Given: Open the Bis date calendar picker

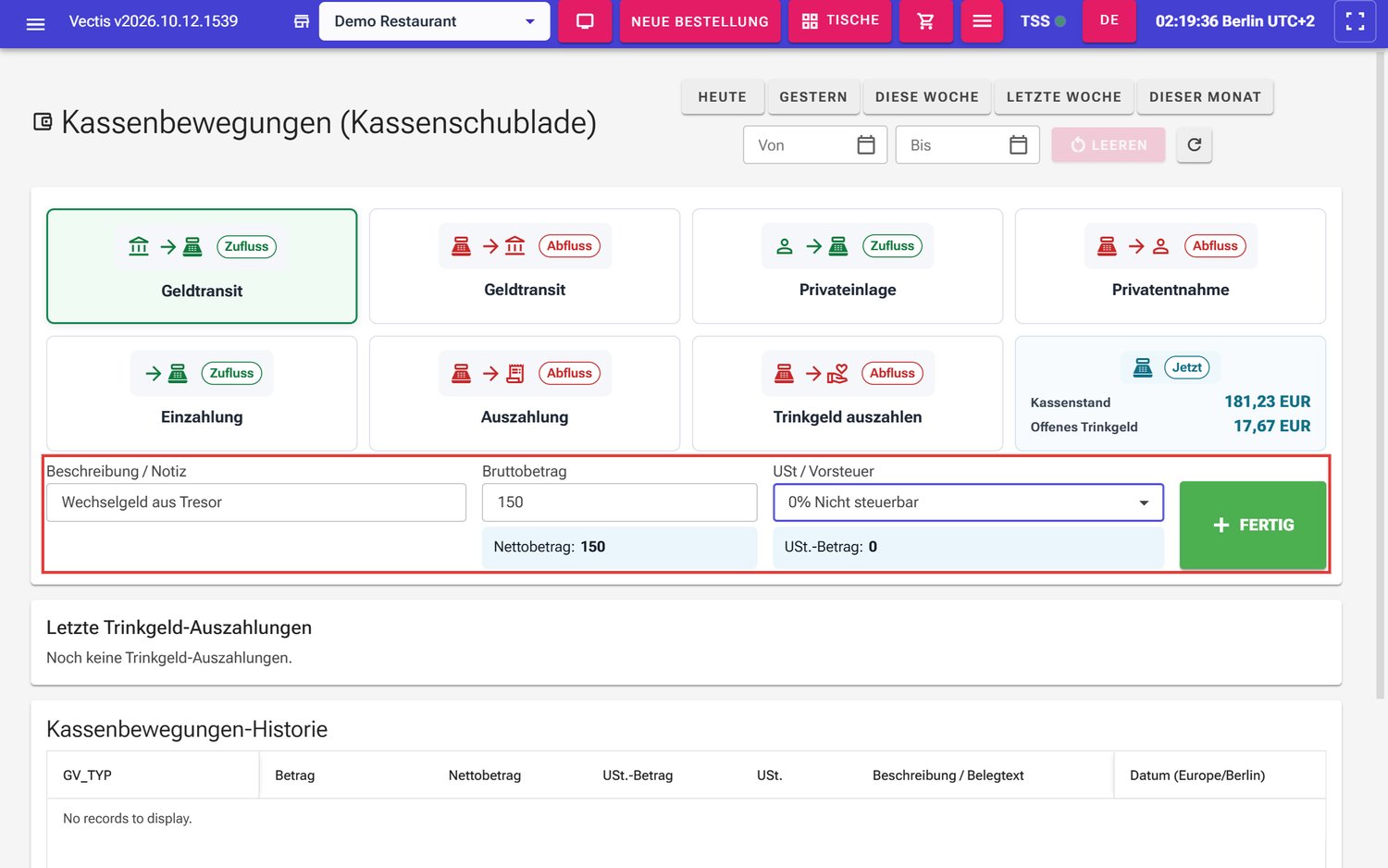Looking at the screenshot, I should point(1018,145).
